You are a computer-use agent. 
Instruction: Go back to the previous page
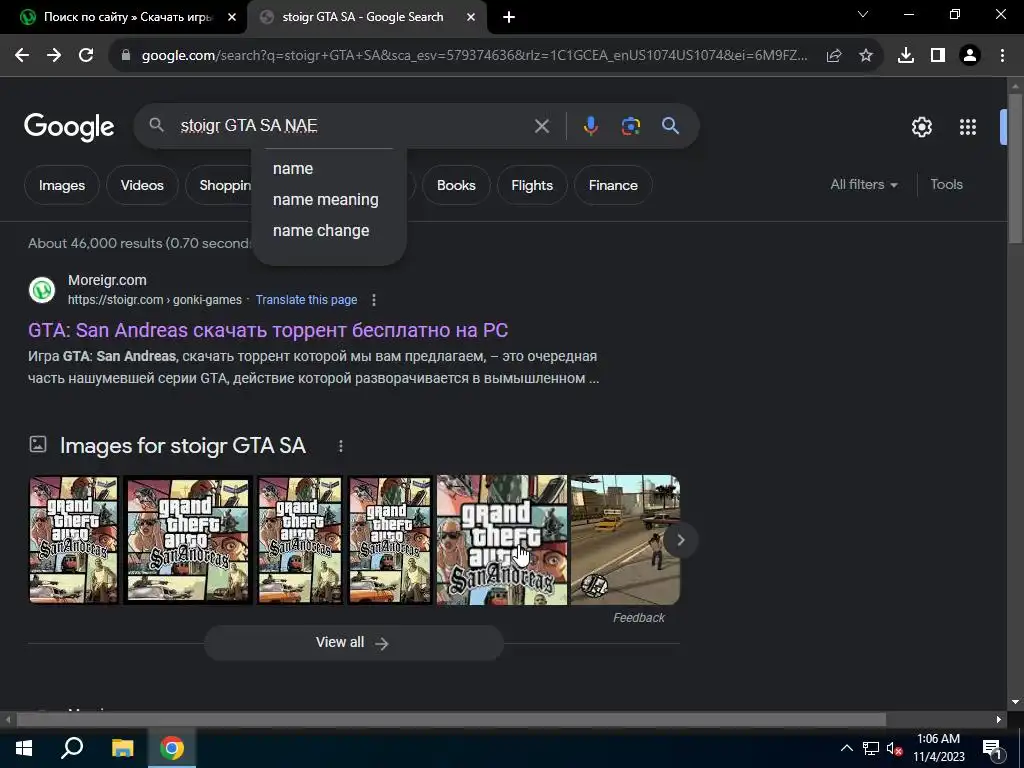tap(22, 56)
